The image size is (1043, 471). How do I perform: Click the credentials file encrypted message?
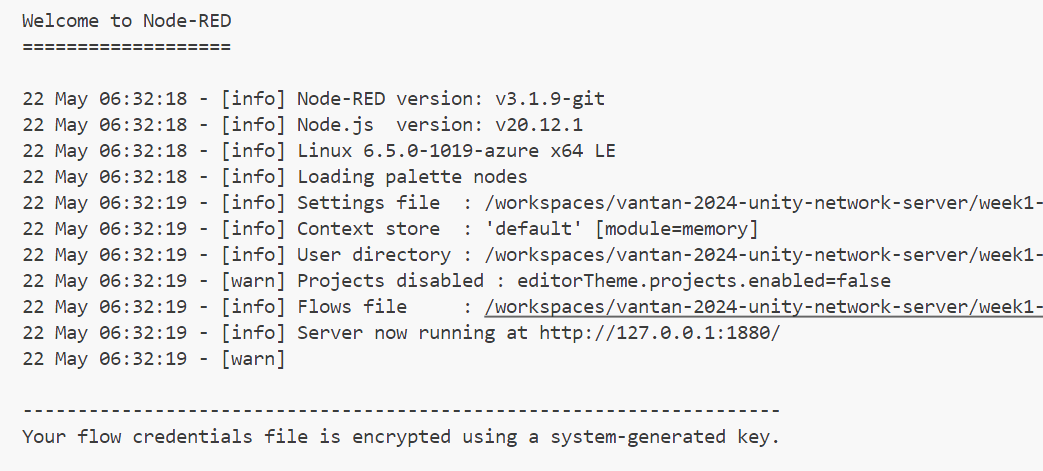[x=400, y=437]
